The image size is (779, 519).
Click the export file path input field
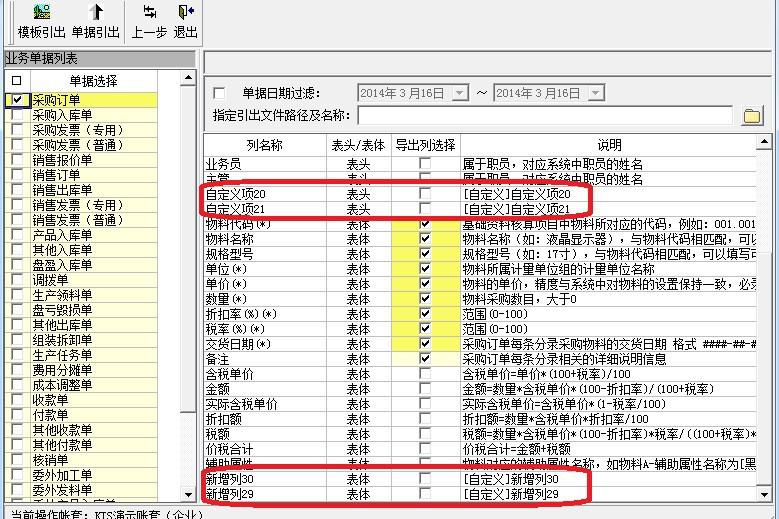[545, 116]
